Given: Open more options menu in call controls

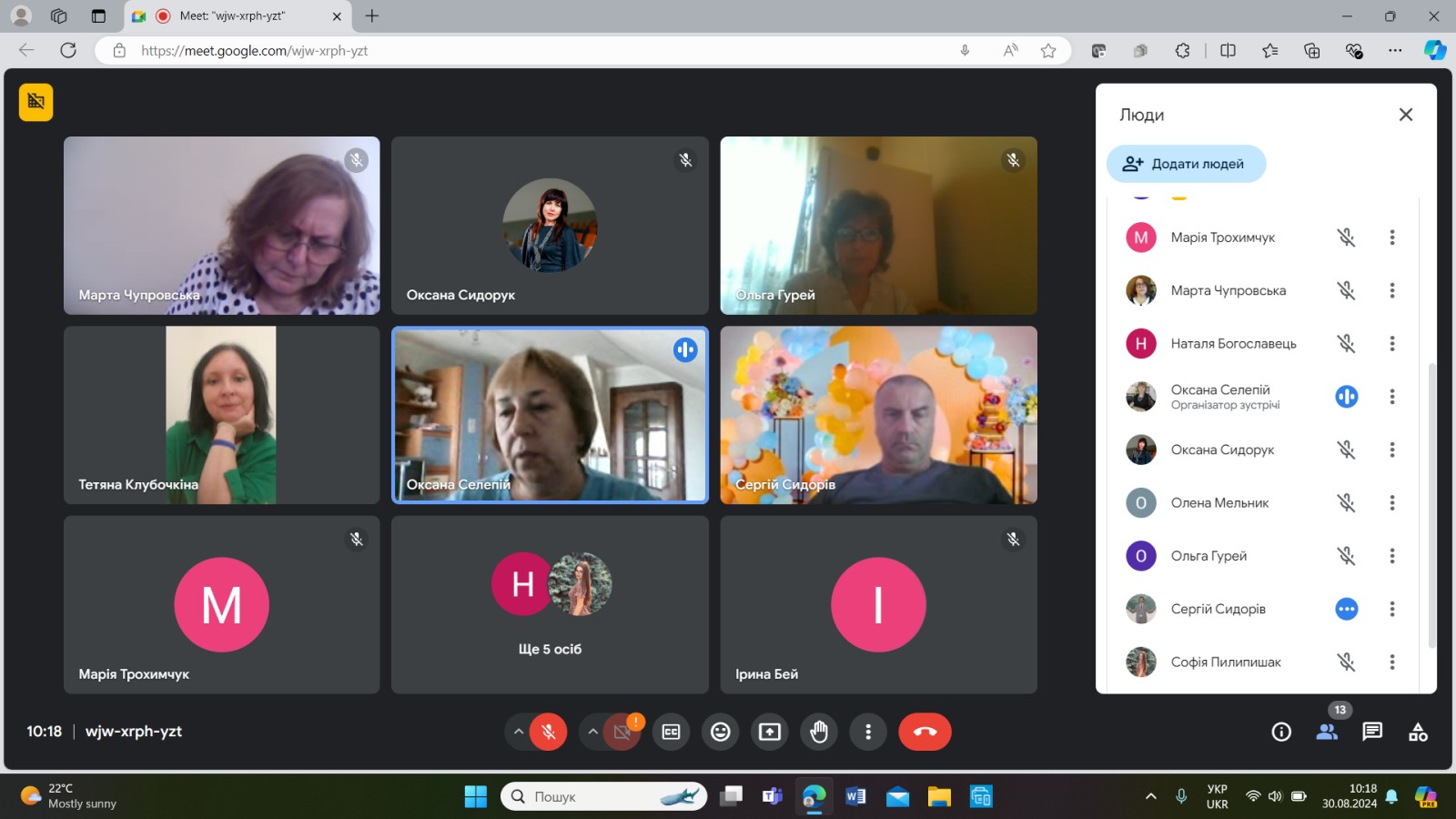Looking at the screenshot, I should pos(868,732).
